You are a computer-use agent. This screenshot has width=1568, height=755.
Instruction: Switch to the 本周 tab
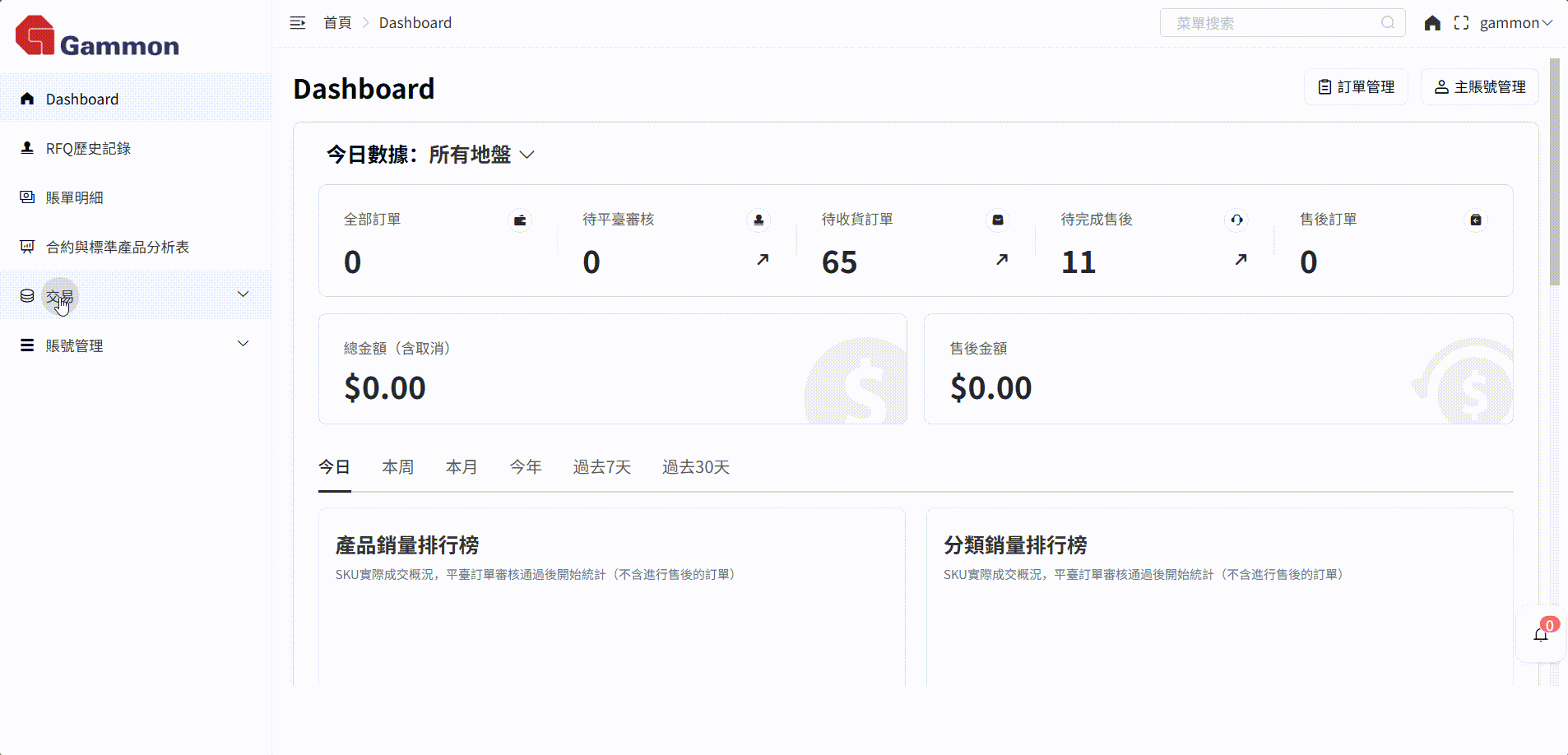tap(397, 467)
